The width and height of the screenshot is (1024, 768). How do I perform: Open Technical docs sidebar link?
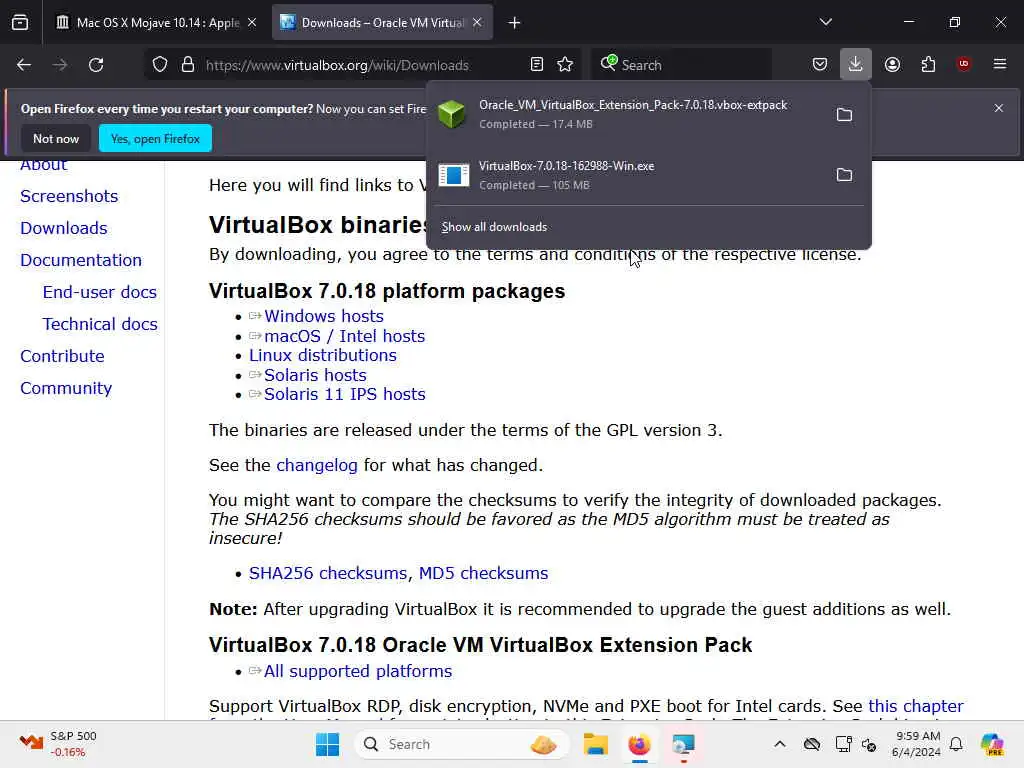click(x=100, y=325)
